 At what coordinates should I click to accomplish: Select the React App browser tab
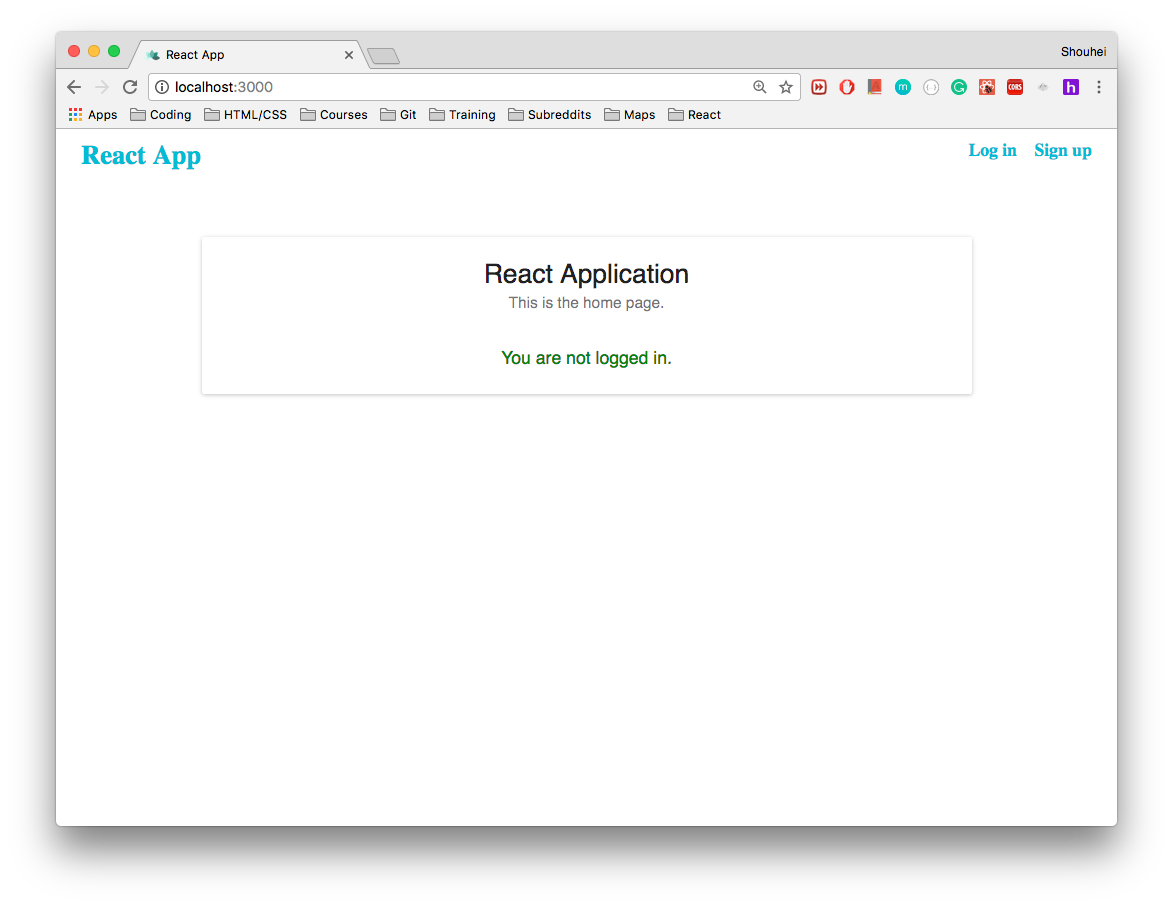[x=247, y=55]
